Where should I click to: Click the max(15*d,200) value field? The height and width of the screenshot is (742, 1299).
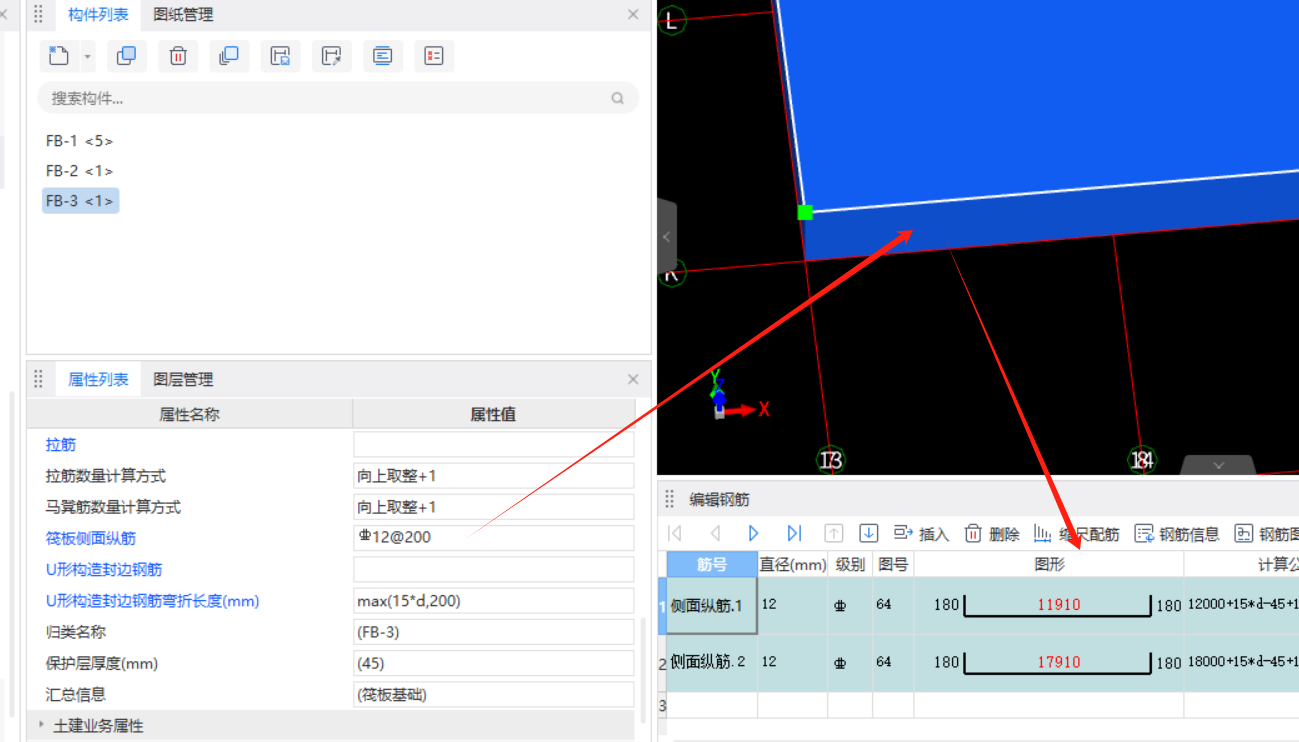pyautogui.click(x=494, y=601)
